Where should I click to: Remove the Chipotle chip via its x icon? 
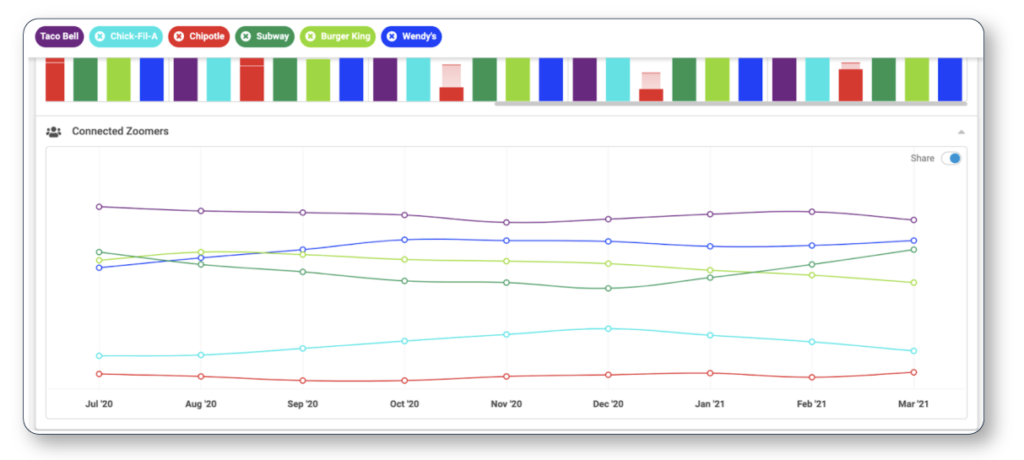point(179,37)
